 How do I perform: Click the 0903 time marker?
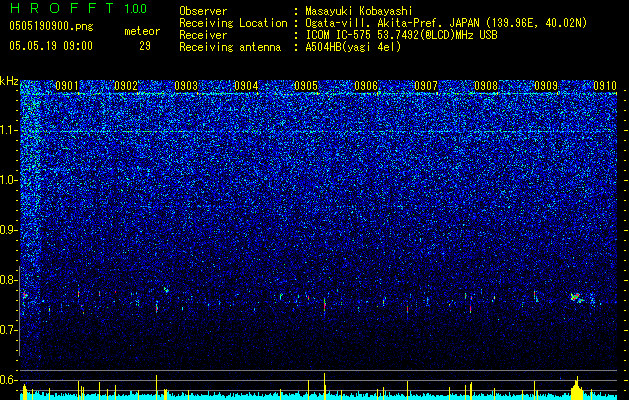(x=186, y=86)
